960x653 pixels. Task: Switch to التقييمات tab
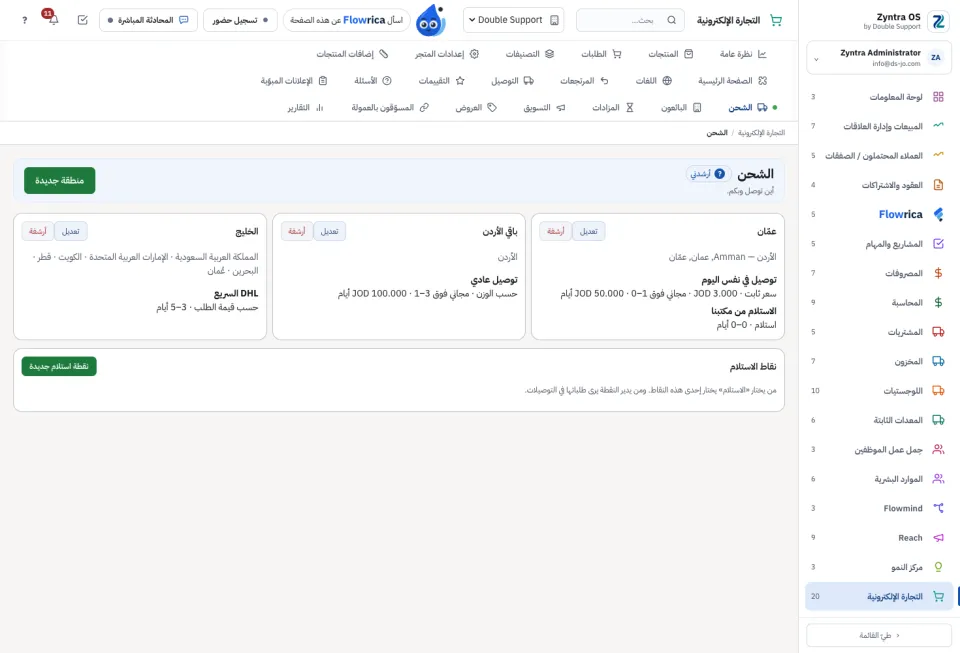[x=441, y=80]
